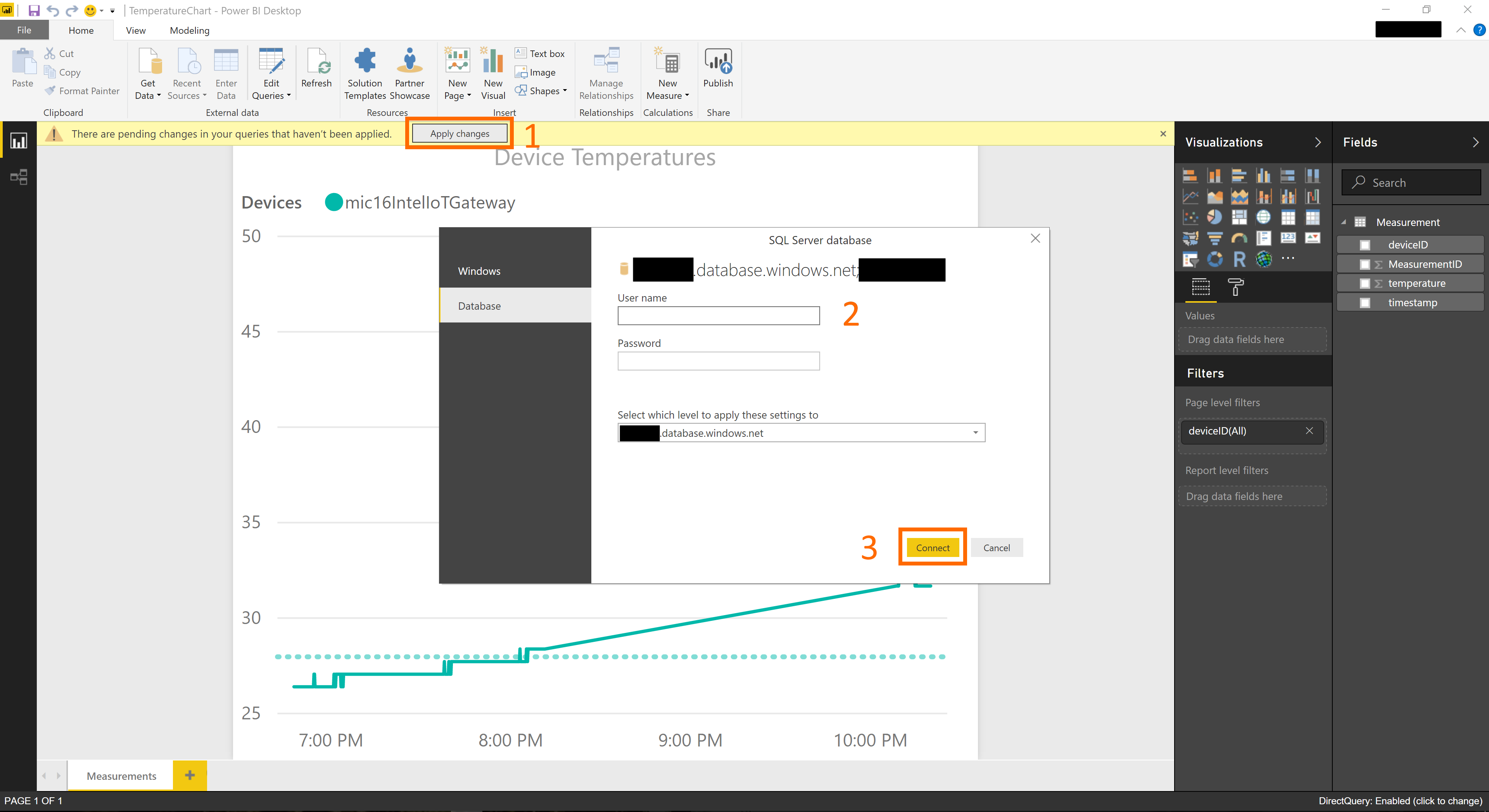Select the table visualization
The image size is (1489, 812).
1288,217
